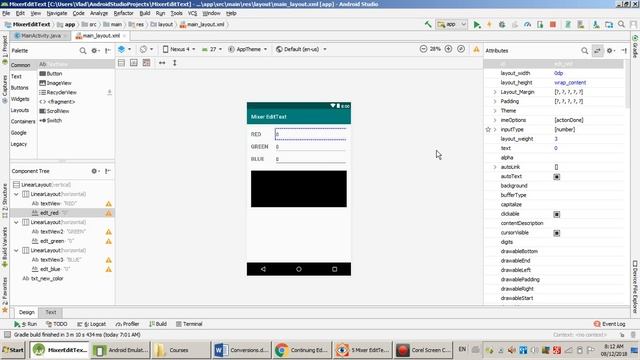Click Search Everywhere magnifier in main toolbar
640x360 pixels.
point(621,24)
